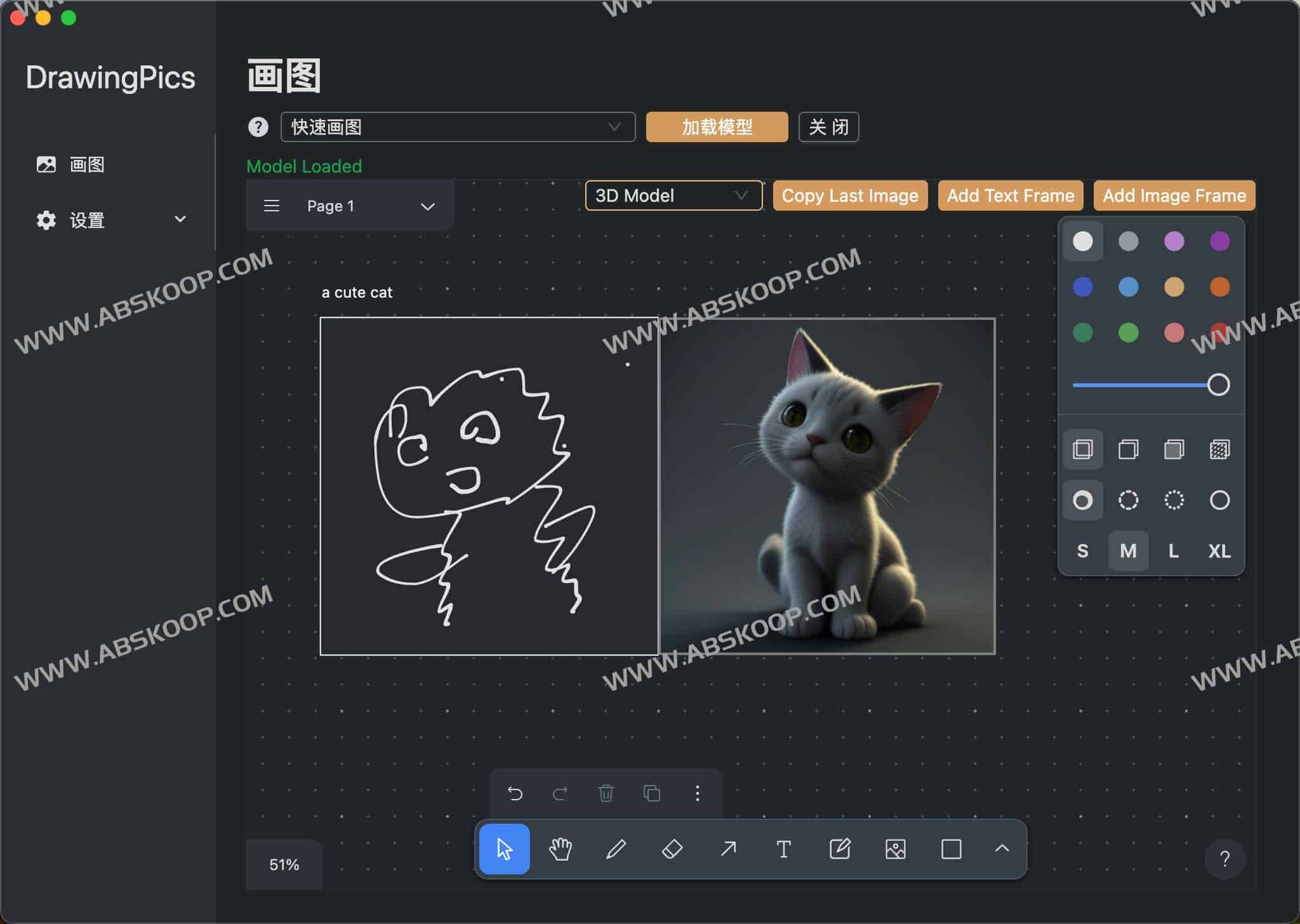Click the 加载模型 load model button
Image resolution: width=1300 pixels, height=924 pixels.
click(719, 127)
